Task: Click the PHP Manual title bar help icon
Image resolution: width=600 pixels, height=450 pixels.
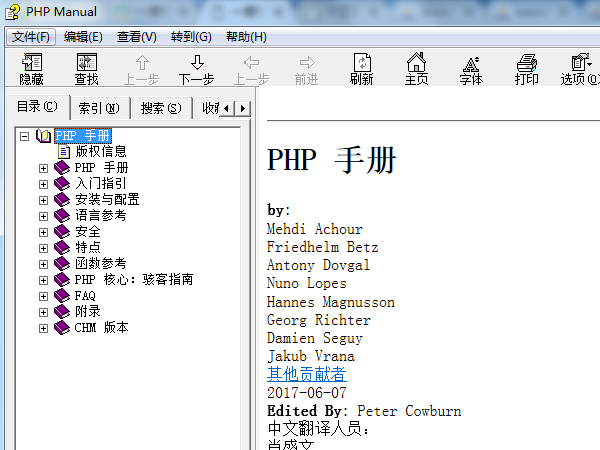Action: pyautogui.click(x=13, y=12)
